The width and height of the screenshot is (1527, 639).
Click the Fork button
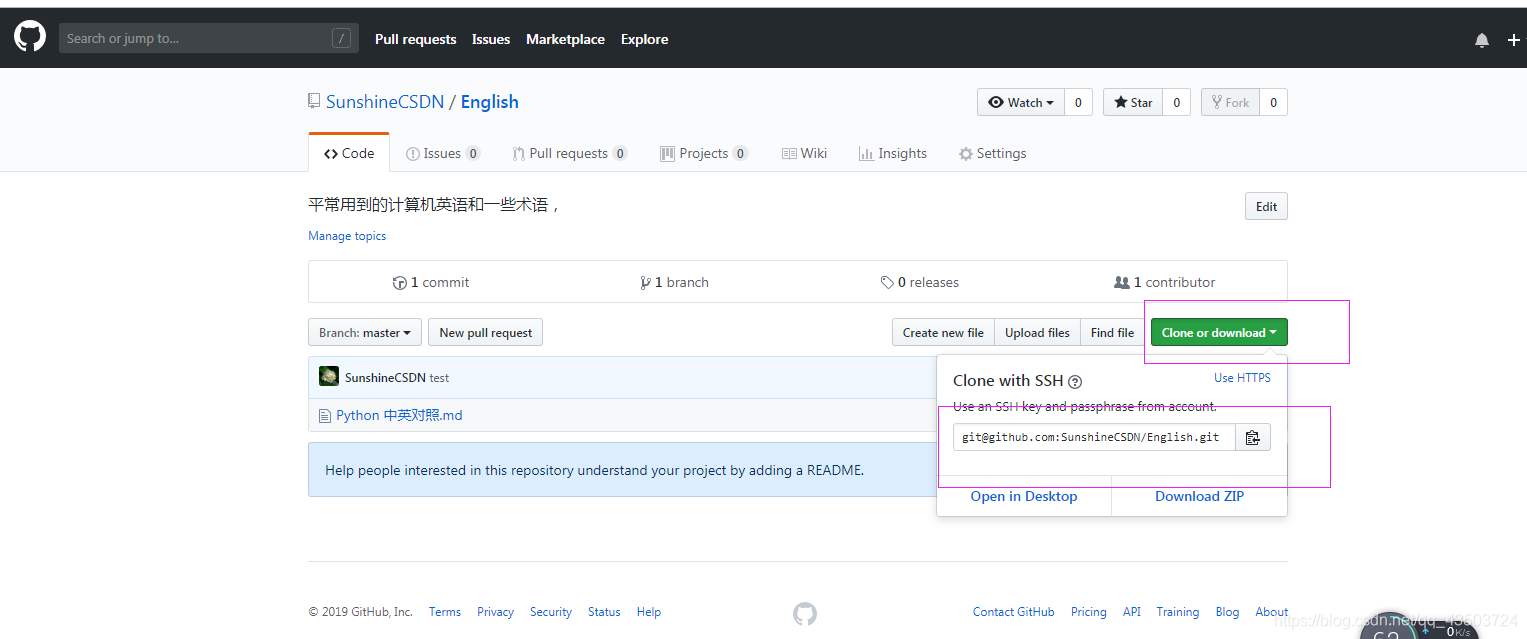click(x=1230, y=102)
